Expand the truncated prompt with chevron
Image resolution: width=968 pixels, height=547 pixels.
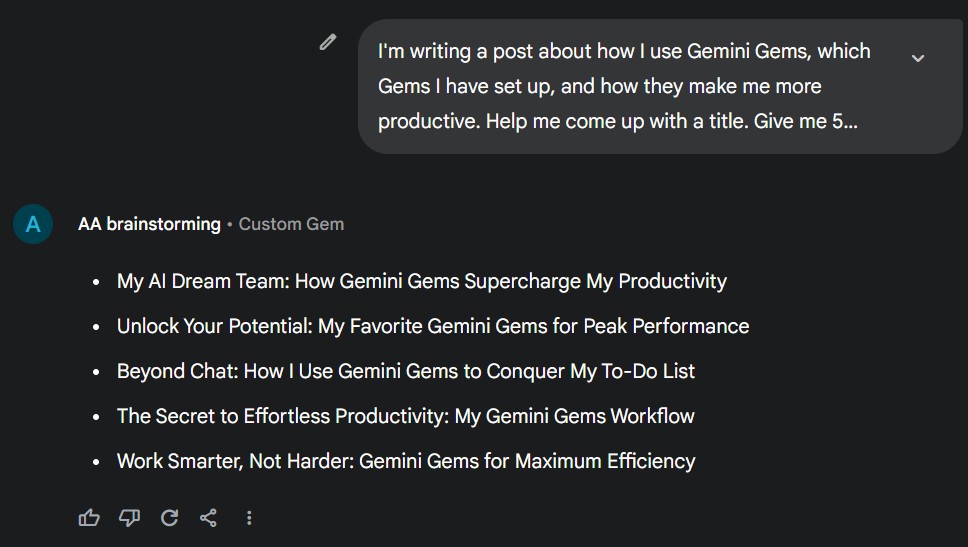[x=918, y=58]
